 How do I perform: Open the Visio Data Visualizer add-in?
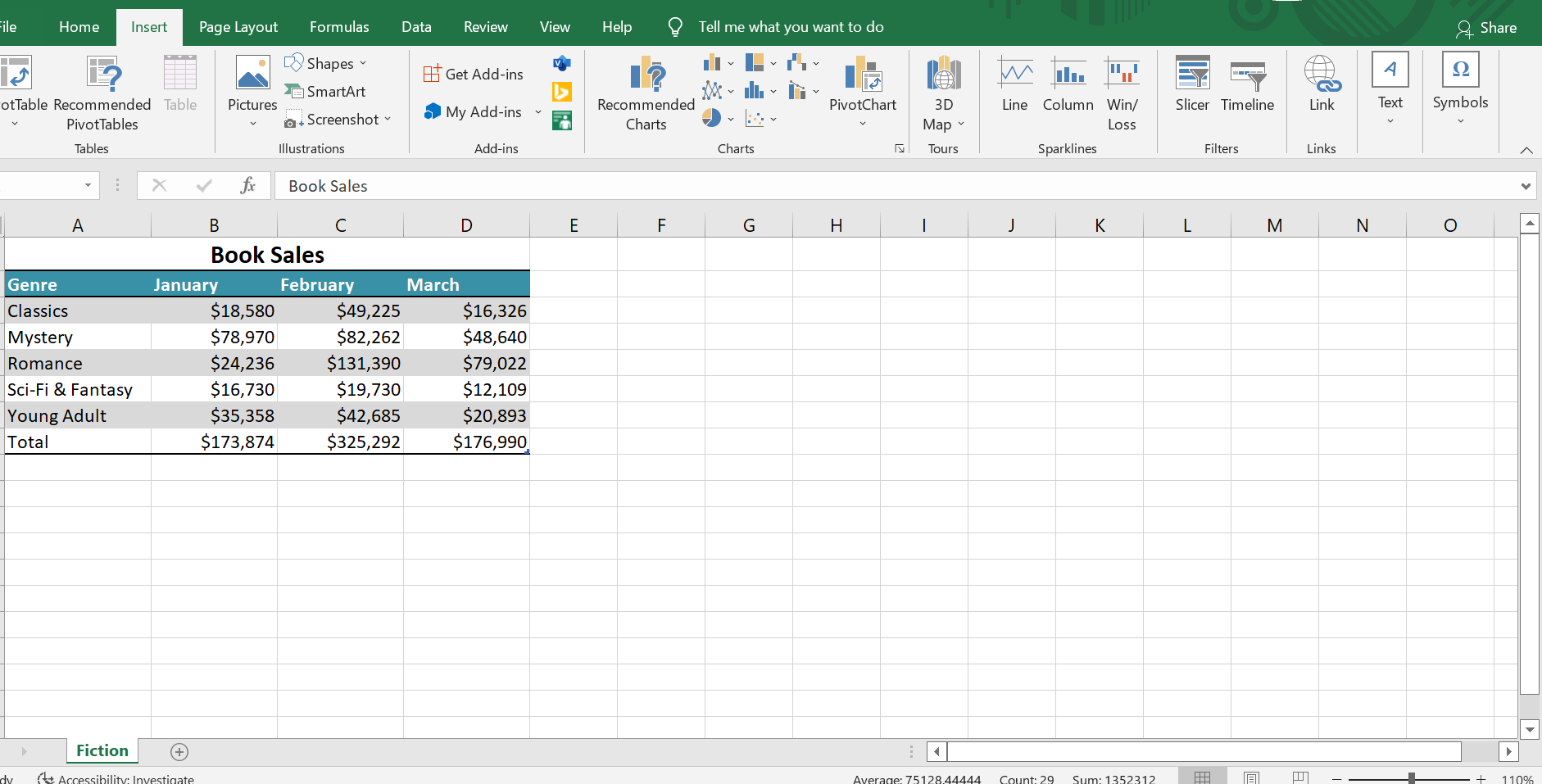click(562, 63)
